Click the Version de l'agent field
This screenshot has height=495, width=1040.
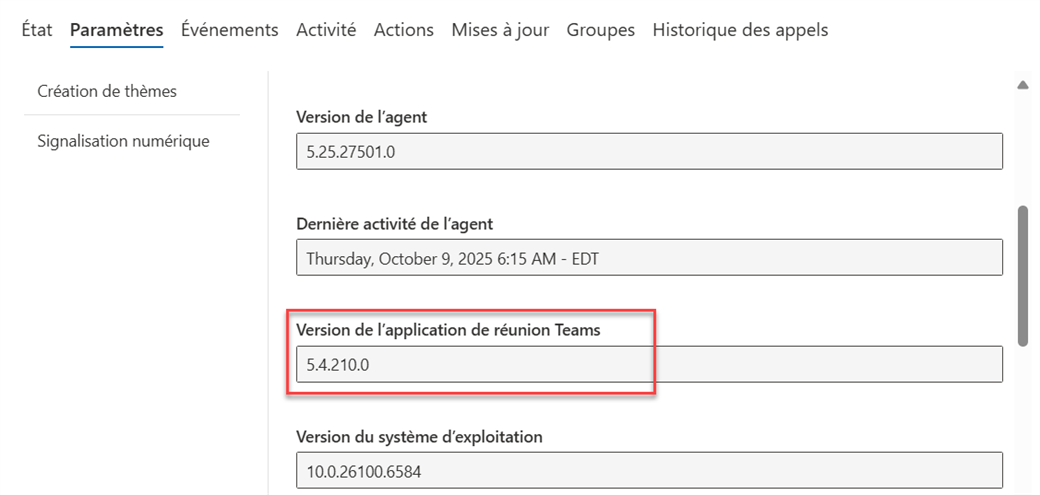click(649, 151)
